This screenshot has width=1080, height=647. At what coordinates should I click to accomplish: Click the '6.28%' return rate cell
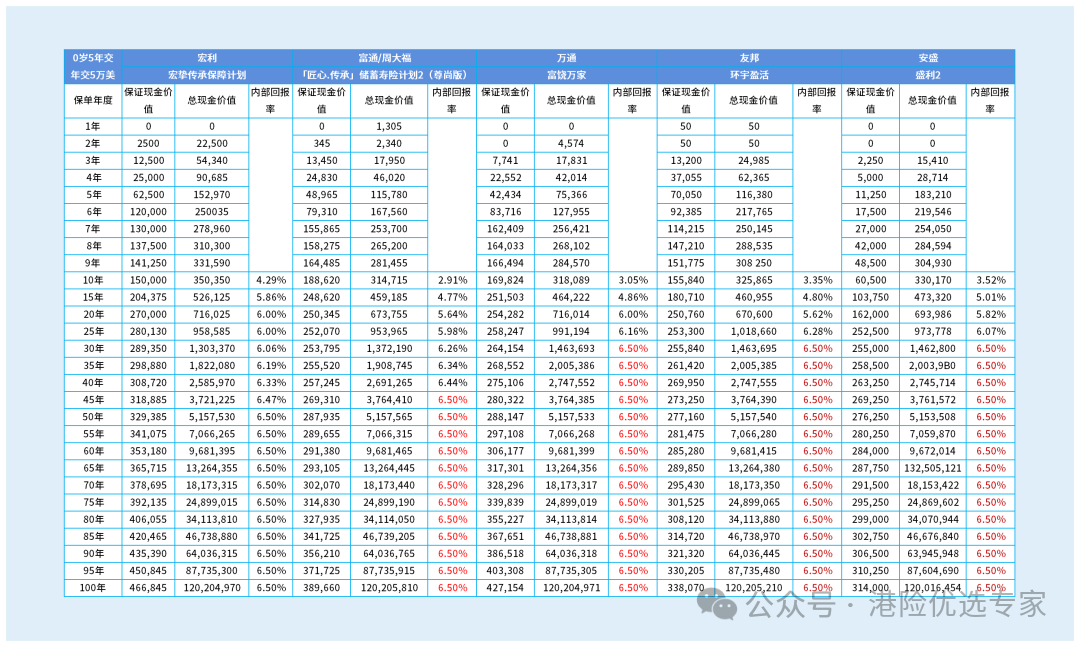click(x=818, y=331)
